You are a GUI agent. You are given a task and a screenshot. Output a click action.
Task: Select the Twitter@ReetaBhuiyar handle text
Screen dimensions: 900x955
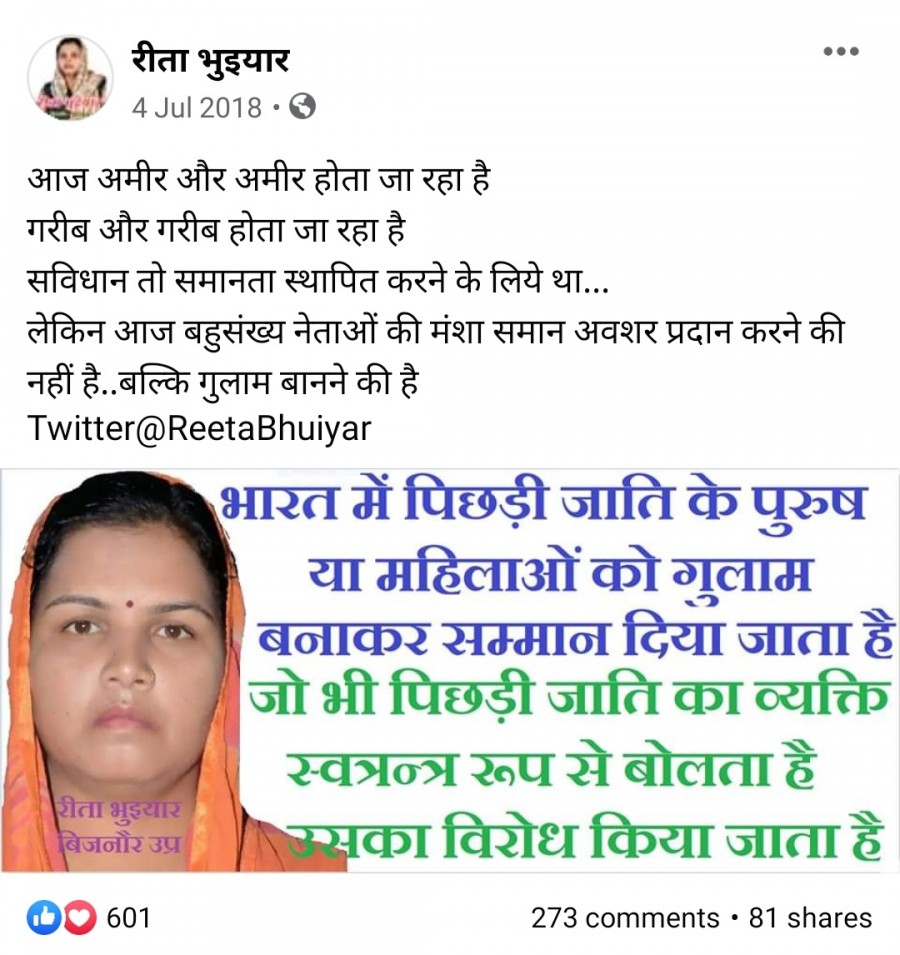tap(199, 429)
